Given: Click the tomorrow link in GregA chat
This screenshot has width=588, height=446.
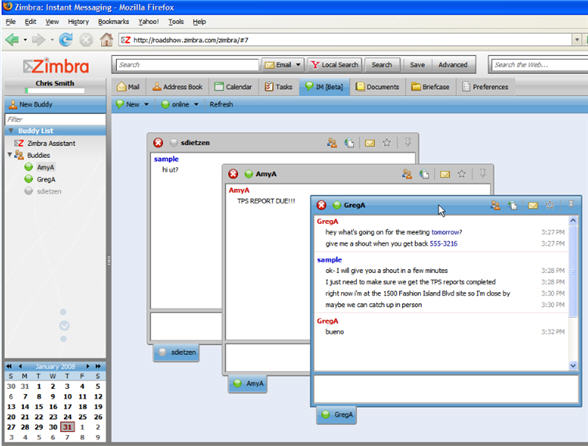Looking at the screenshot, I should coord(446,232).
